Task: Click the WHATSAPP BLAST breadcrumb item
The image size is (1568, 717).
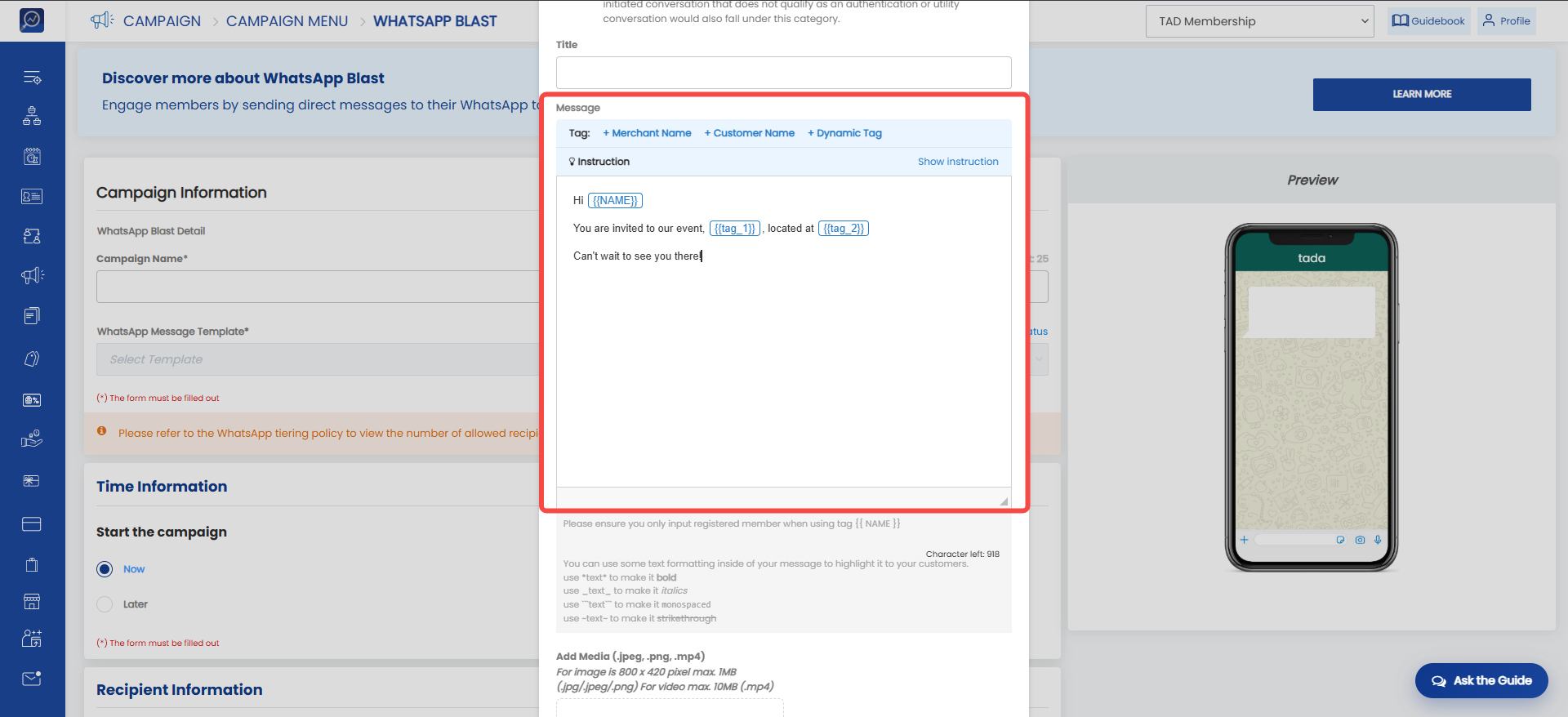Action: coord(434,21)
